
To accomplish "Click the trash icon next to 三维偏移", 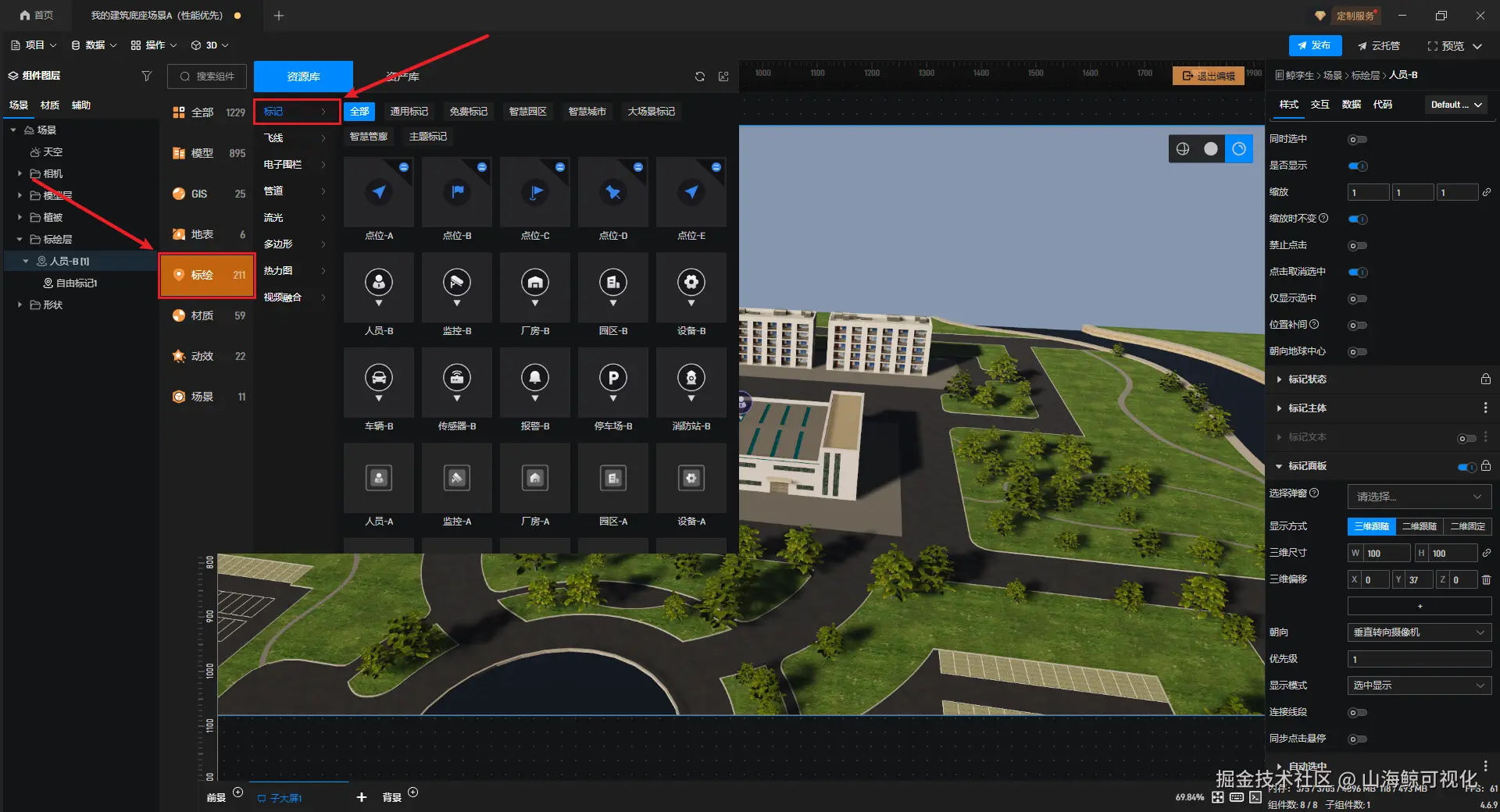I will coord(1486,579).
